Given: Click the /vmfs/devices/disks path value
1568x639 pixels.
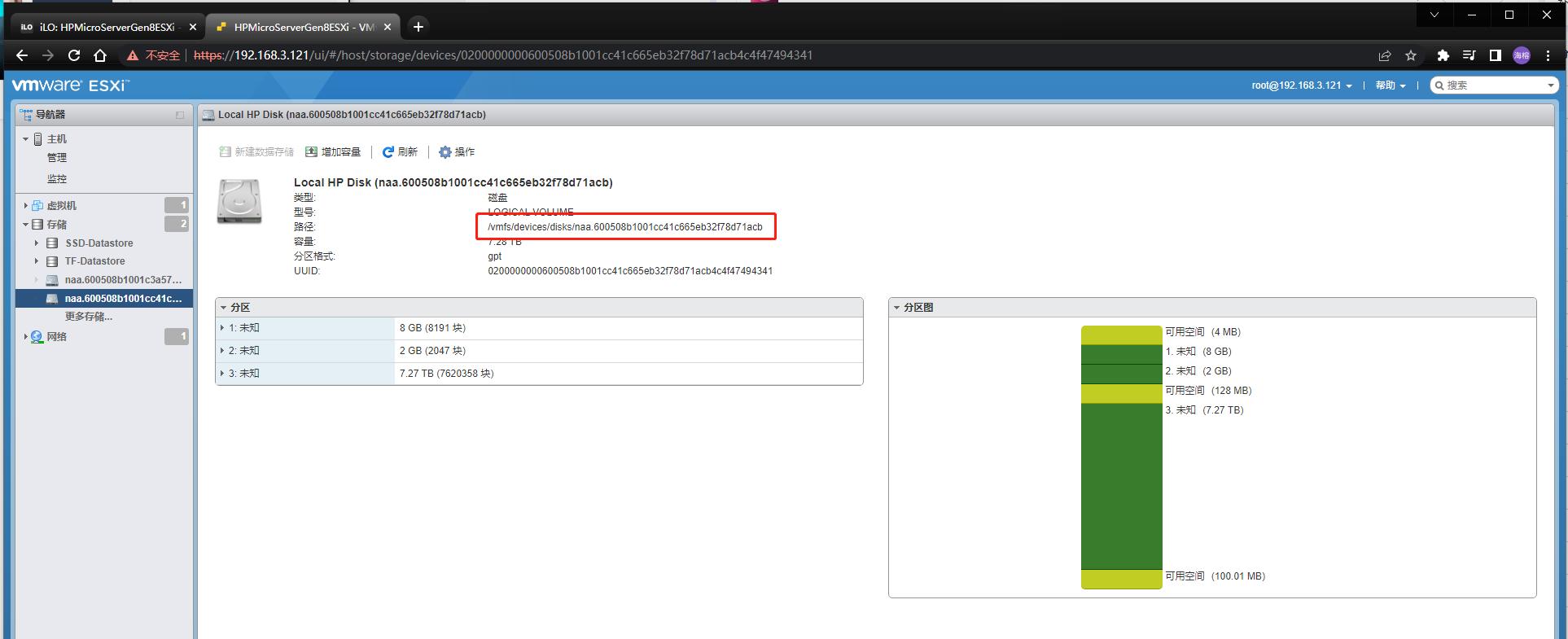Looking at the screenshot, I should [625, 227].
